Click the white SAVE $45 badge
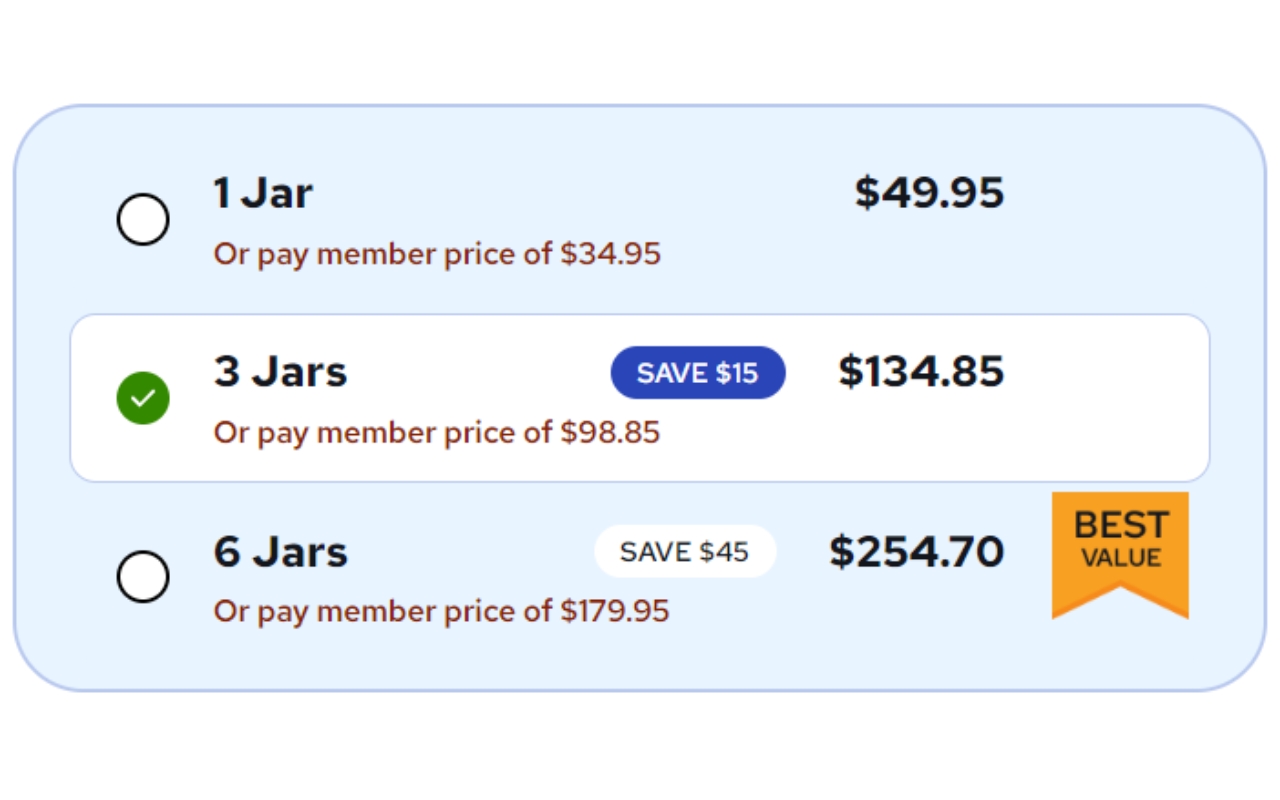The image size is (1280, 800). 685,552
